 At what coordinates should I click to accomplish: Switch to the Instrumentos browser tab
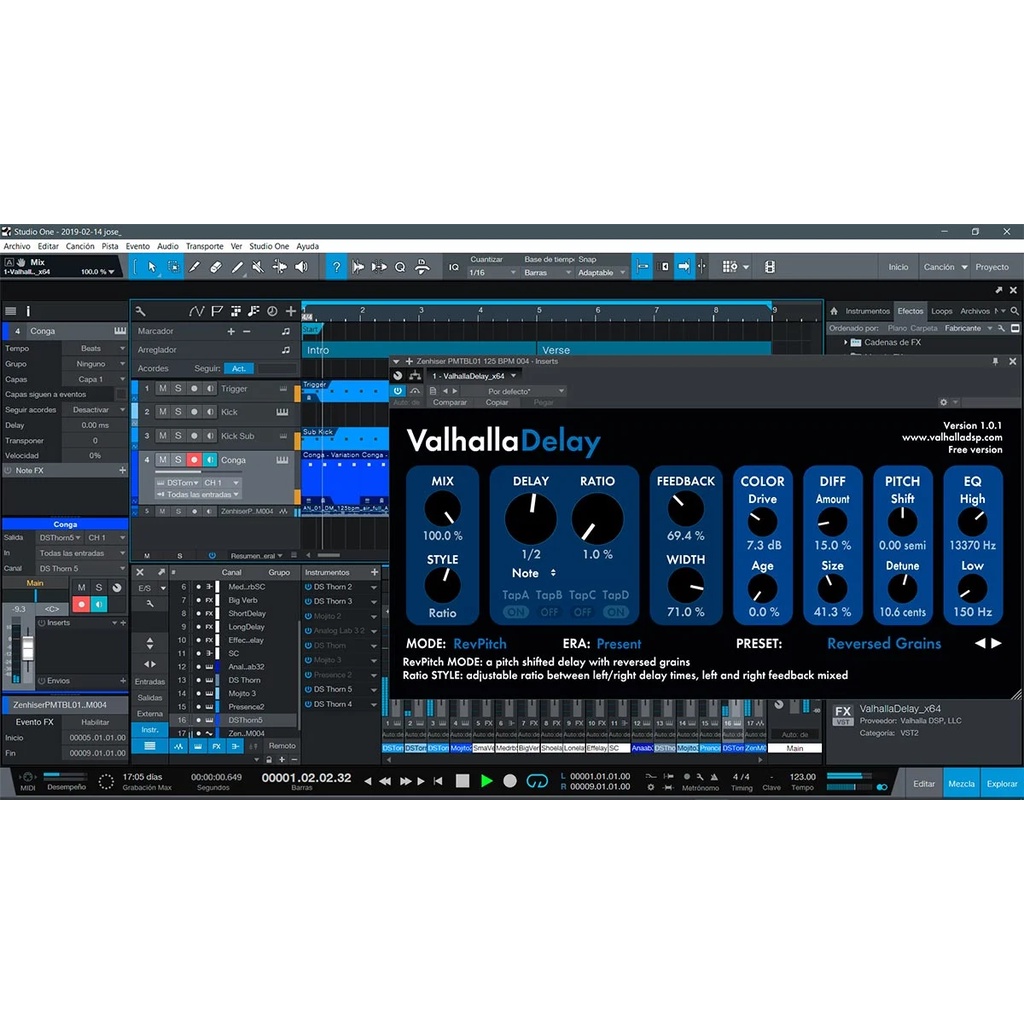(x=867, y=312)
